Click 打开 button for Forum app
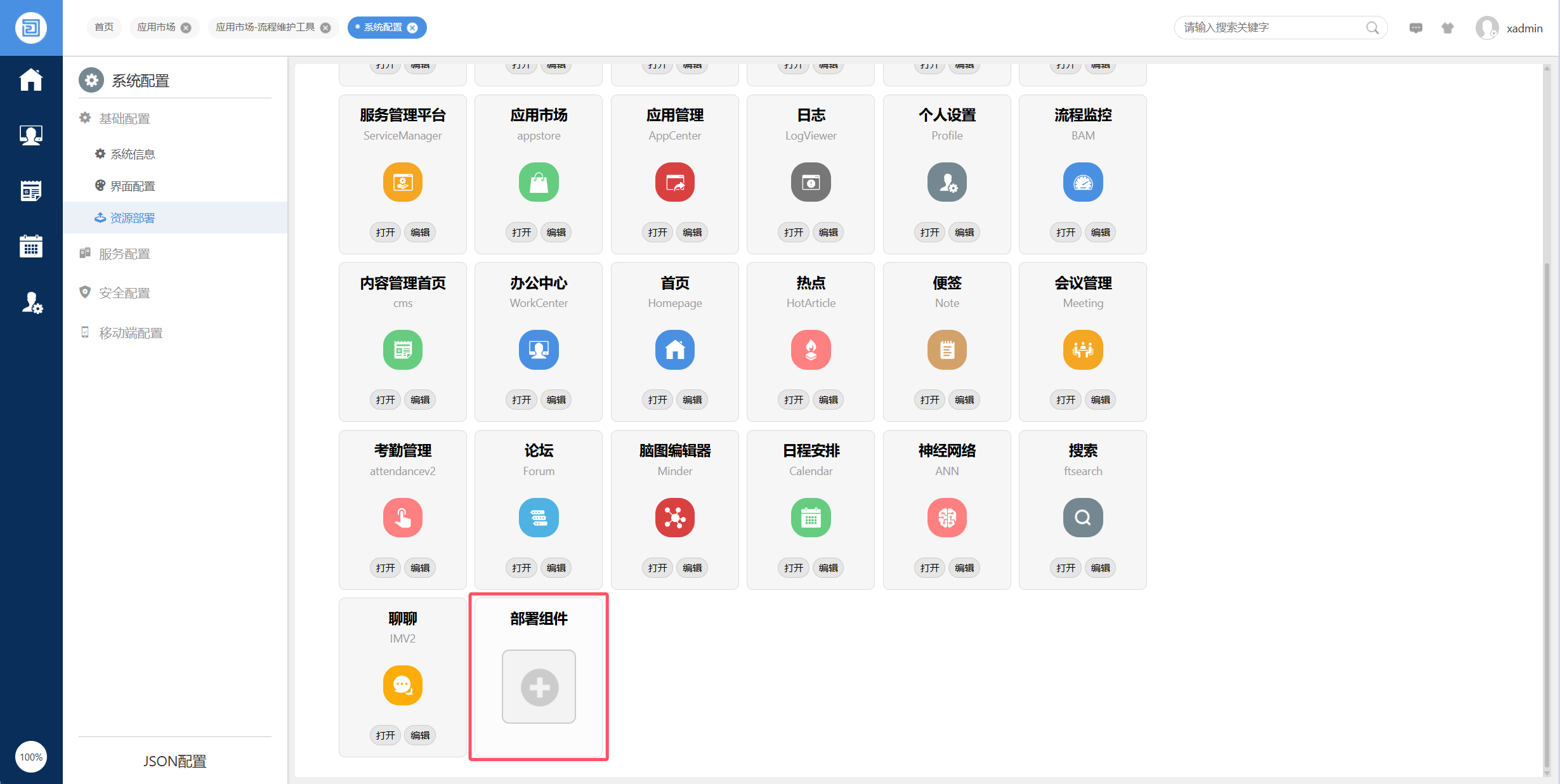 (521, 568)
